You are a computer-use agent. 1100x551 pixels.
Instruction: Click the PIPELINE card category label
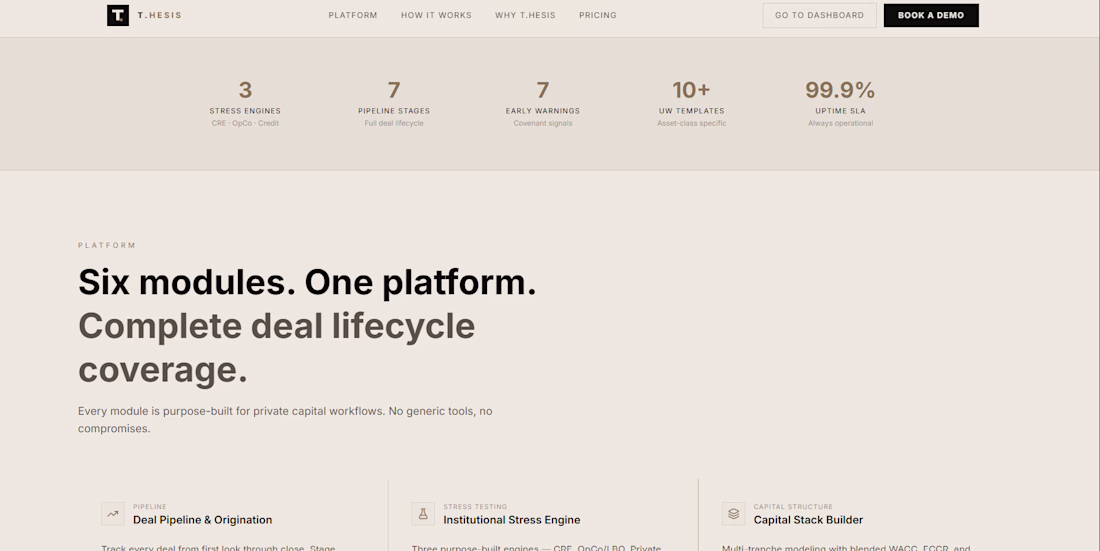click(x=150, y=507)
